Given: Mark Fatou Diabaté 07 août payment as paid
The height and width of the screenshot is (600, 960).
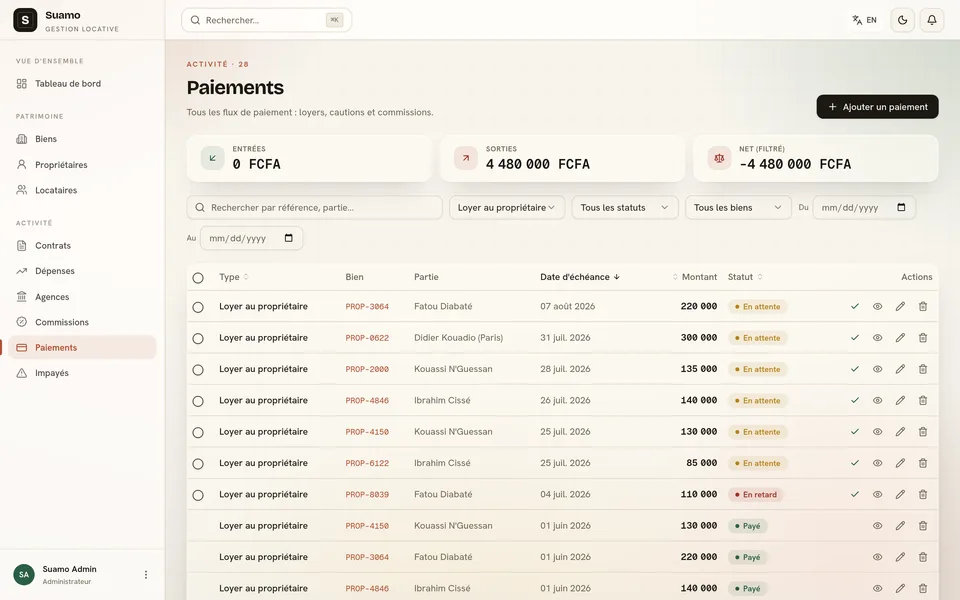Looking at the screenshot, I should (855, 306).
